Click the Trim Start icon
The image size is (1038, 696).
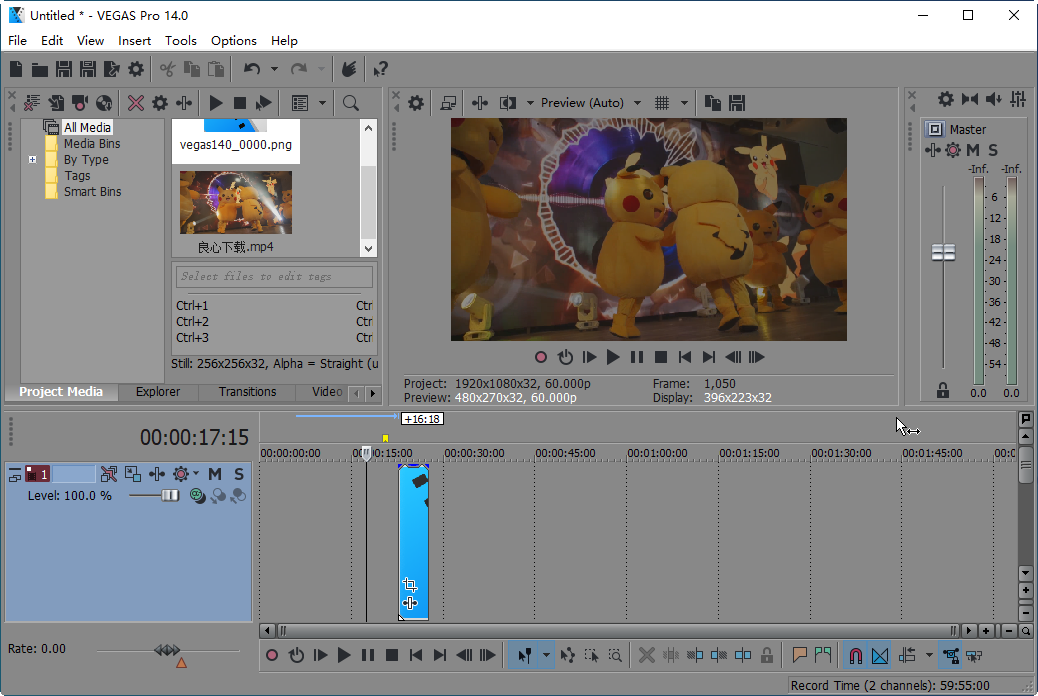pyautogui.click(x=694, y=656)
